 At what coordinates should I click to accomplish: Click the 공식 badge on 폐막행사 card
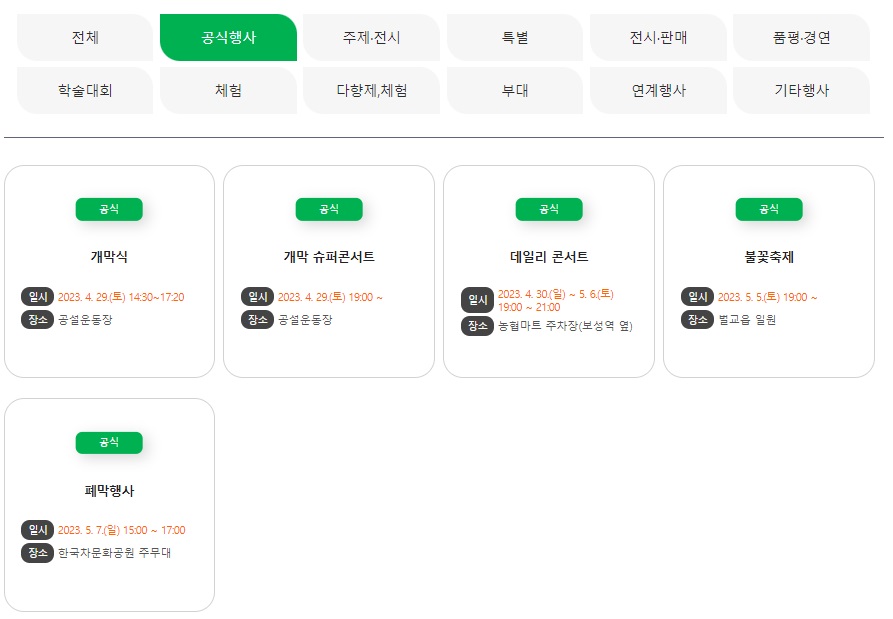point(109,442)
